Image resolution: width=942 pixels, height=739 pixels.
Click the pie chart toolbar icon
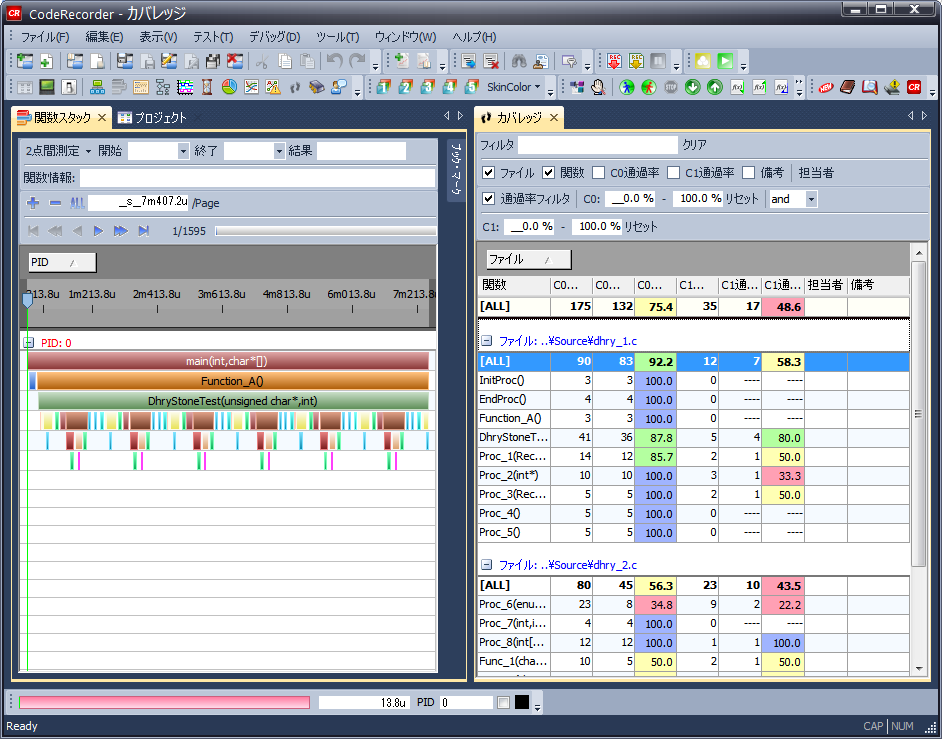pyautogui.click(x=229, y=87)
